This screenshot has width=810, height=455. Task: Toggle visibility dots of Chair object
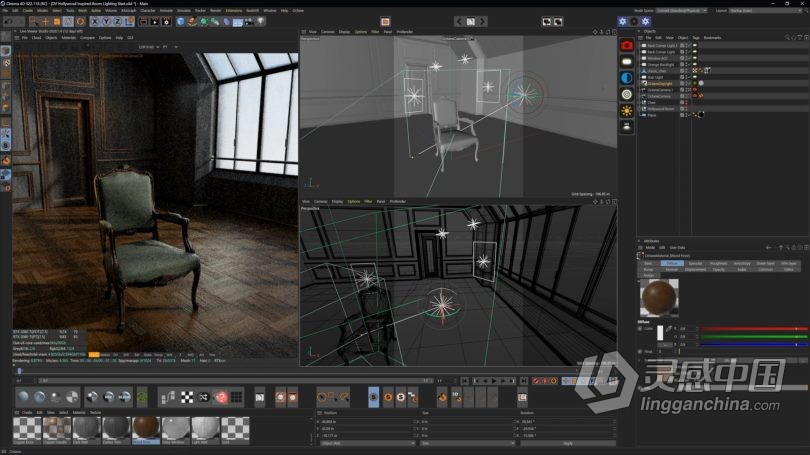pyautogui.click(x=686, y=102)
